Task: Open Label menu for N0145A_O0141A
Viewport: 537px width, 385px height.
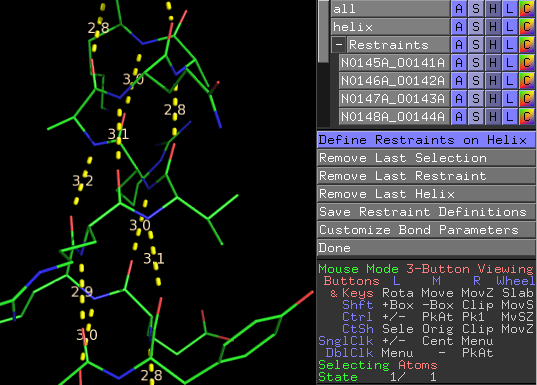Action: coord(510,62)
